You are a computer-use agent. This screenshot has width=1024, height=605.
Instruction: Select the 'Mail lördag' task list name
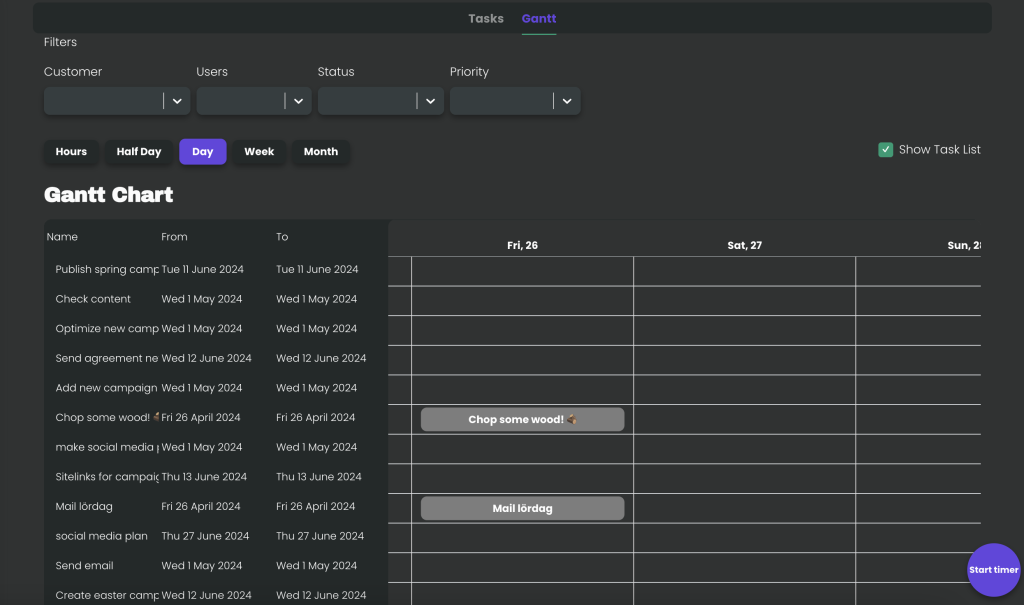[x=84, y=506]
